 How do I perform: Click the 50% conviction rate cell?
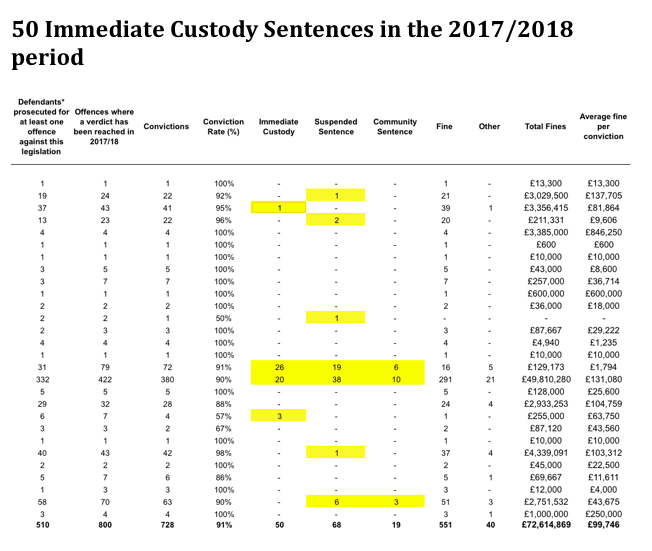[x=223, y=318]
